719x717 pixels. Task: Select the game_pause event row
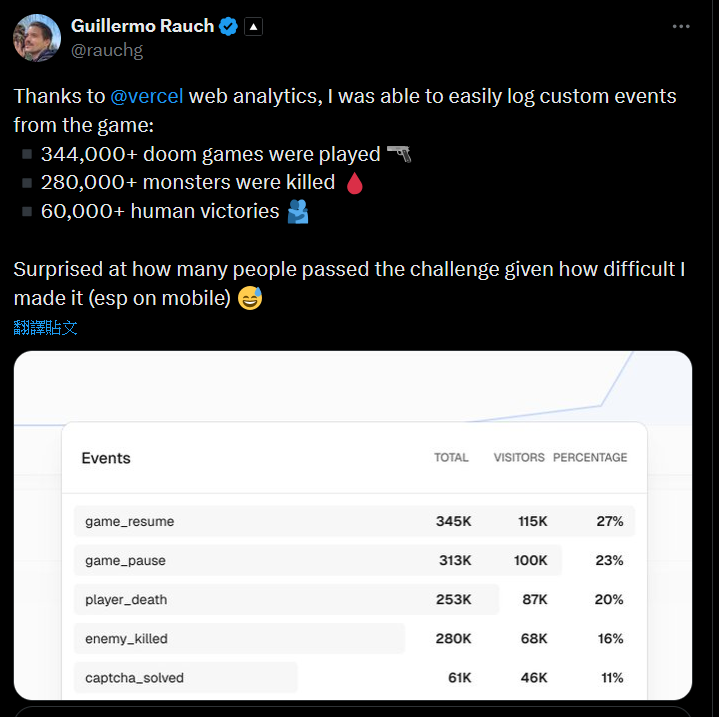[126, 561]
